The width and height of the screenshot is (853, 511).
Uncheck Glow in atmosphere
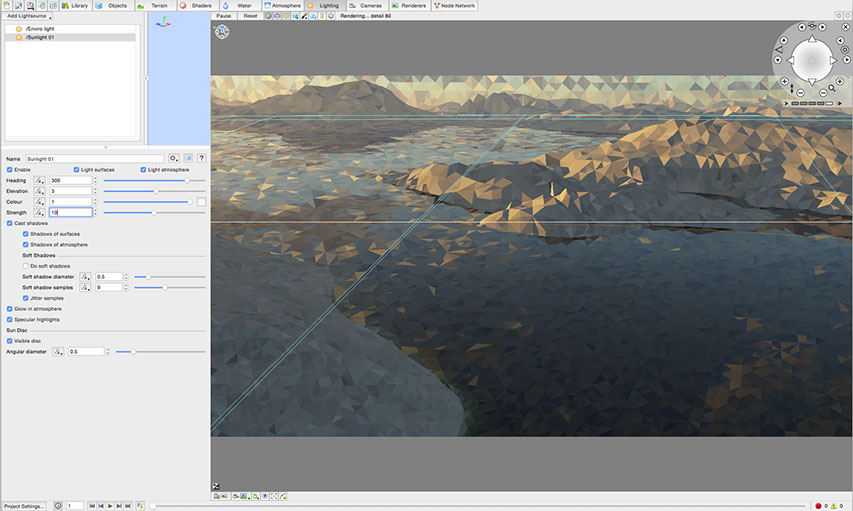(10, 309)
